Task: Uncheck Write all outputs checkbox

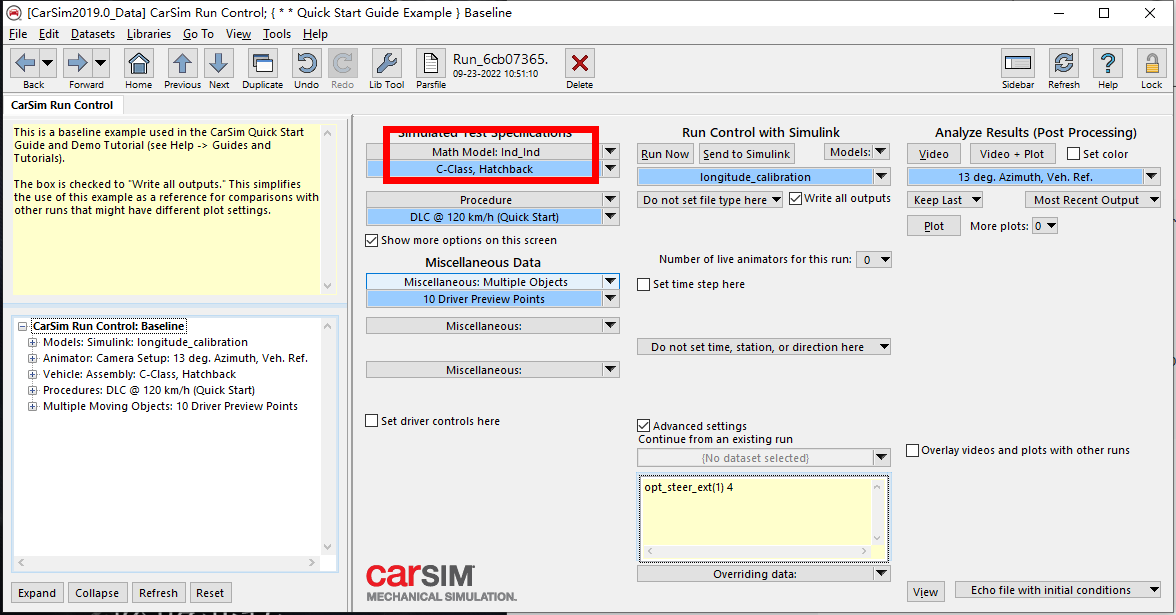Action: (x=795, y=198)
